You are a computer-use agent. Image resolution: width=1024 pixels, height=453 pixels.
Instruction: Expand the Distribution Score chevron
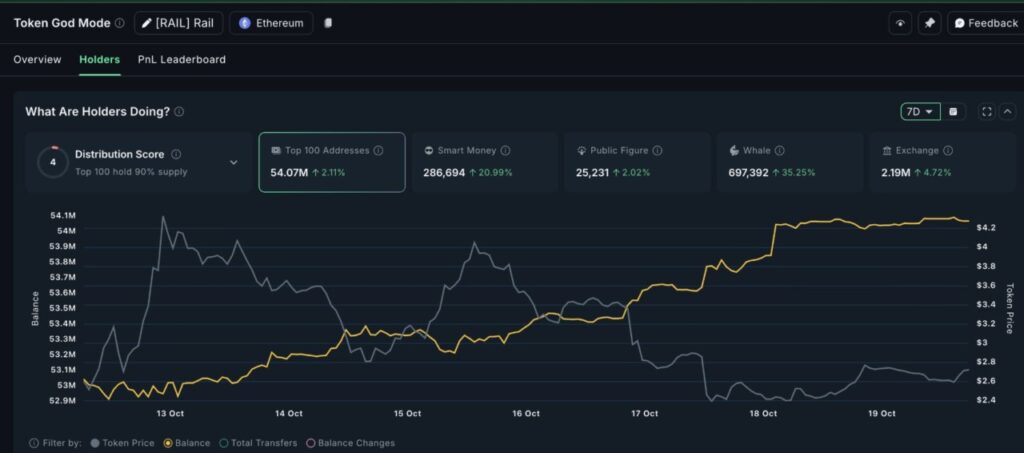pos(234,162)
